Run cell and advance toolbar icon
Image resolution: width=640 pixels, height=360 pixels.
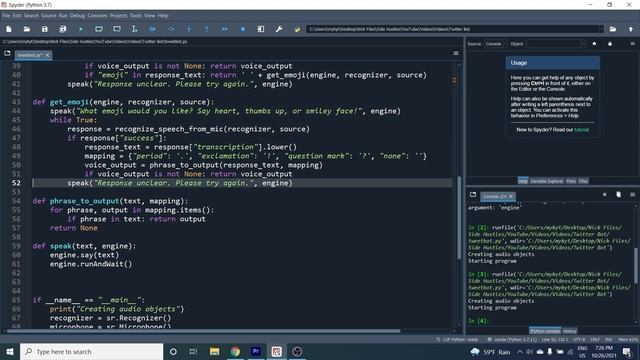(x=117, y=29)
